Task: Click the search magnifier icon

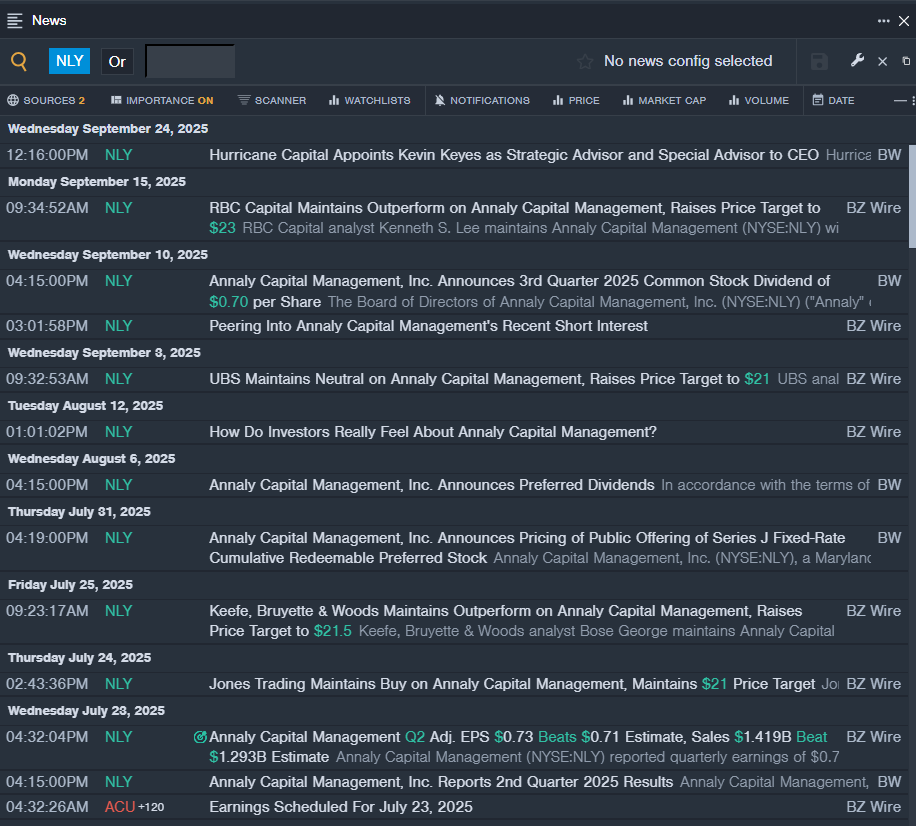Action: [19, 61]
